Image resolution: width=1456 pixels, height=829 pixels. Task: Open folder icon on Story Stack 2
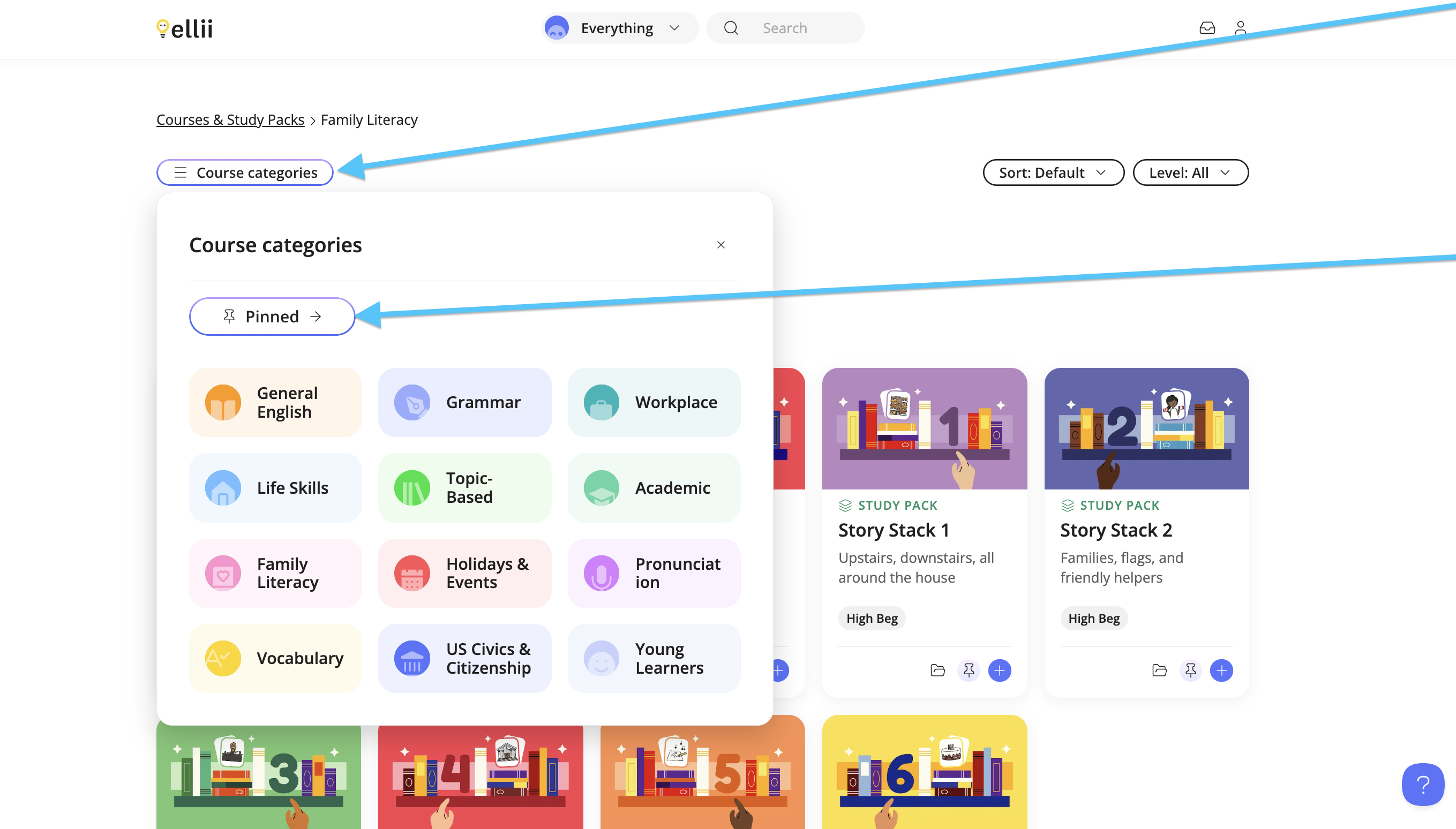[1159, 670]
